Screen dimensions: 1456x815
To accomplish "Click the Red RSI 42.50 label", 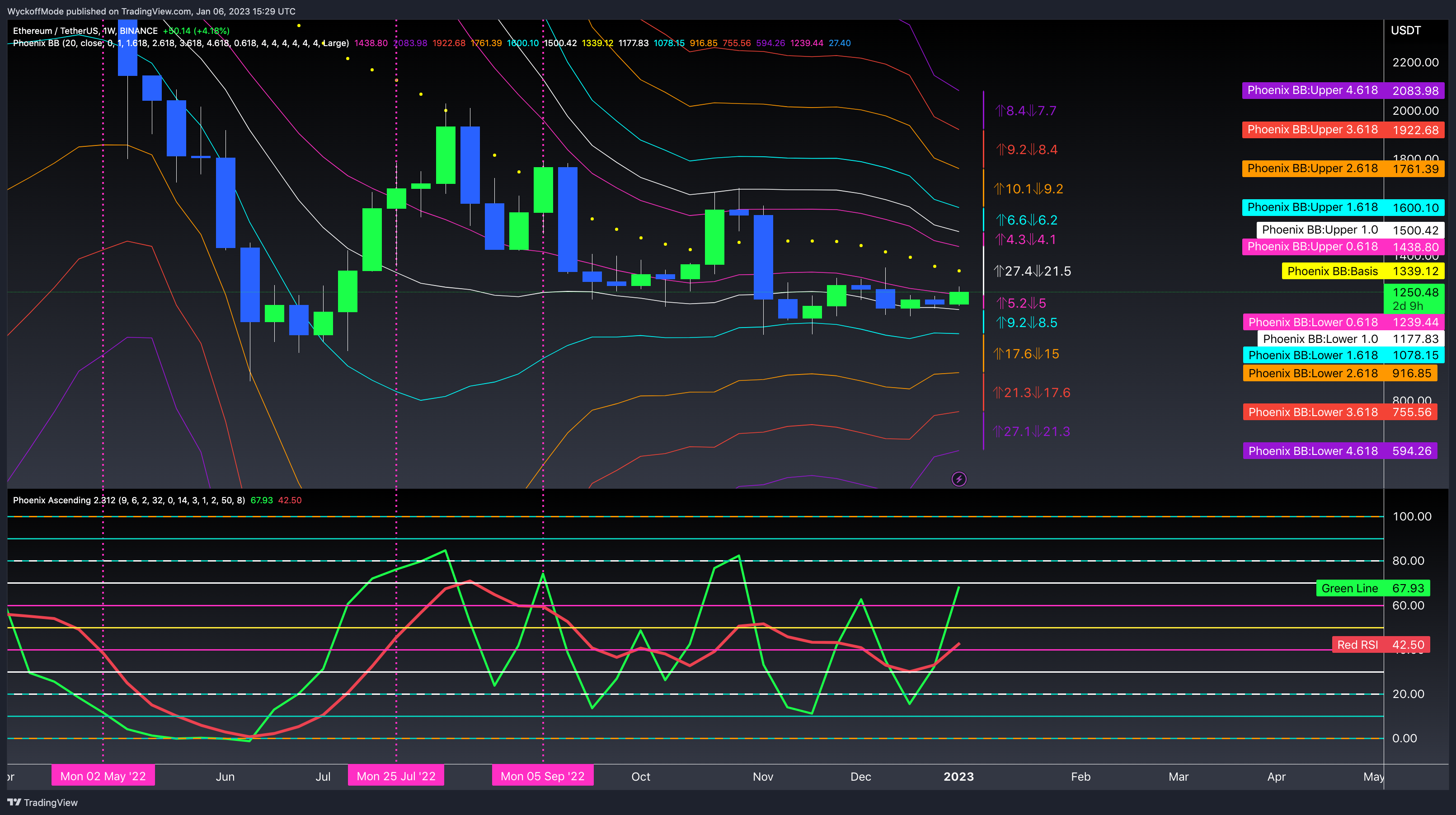I will pyautogui.click(x=1381, y=645).
